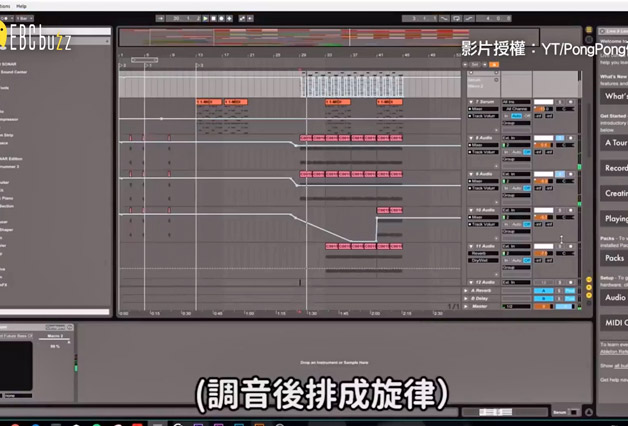Toggle the Loop switch in transport
The image size is (628, 426).
pos(456,18)
